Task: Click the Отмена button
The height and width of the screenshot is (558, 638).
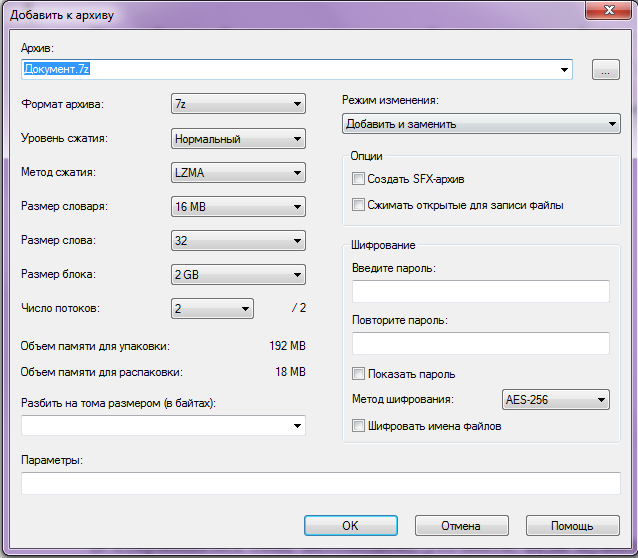Action: point(461,525)
